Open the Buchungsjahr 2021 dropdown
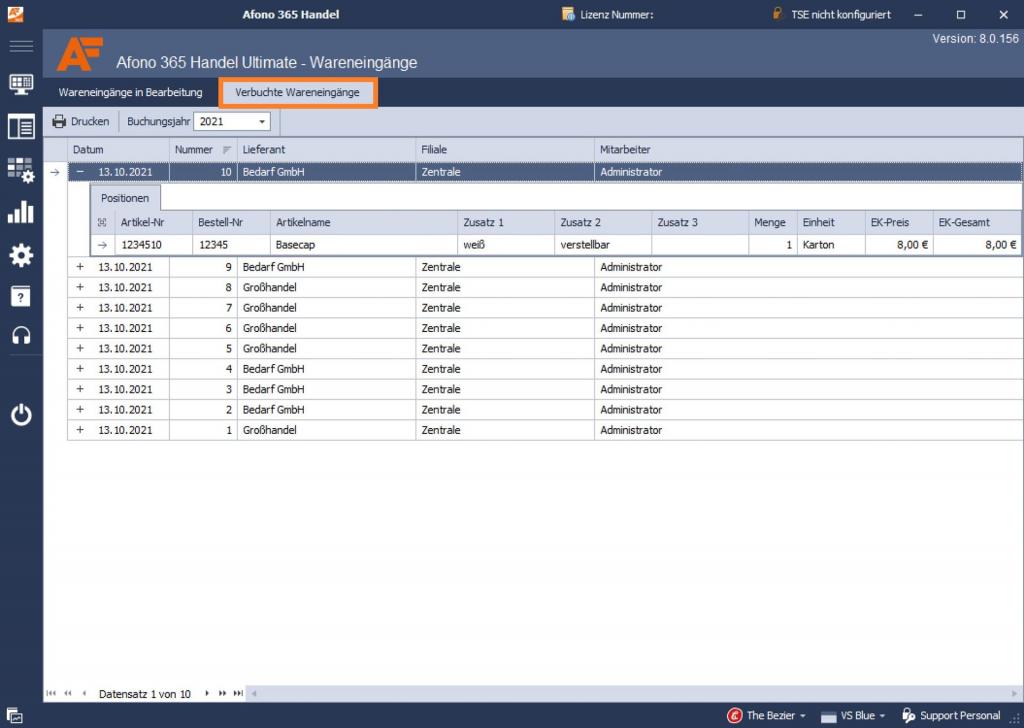 coord(262,121)
